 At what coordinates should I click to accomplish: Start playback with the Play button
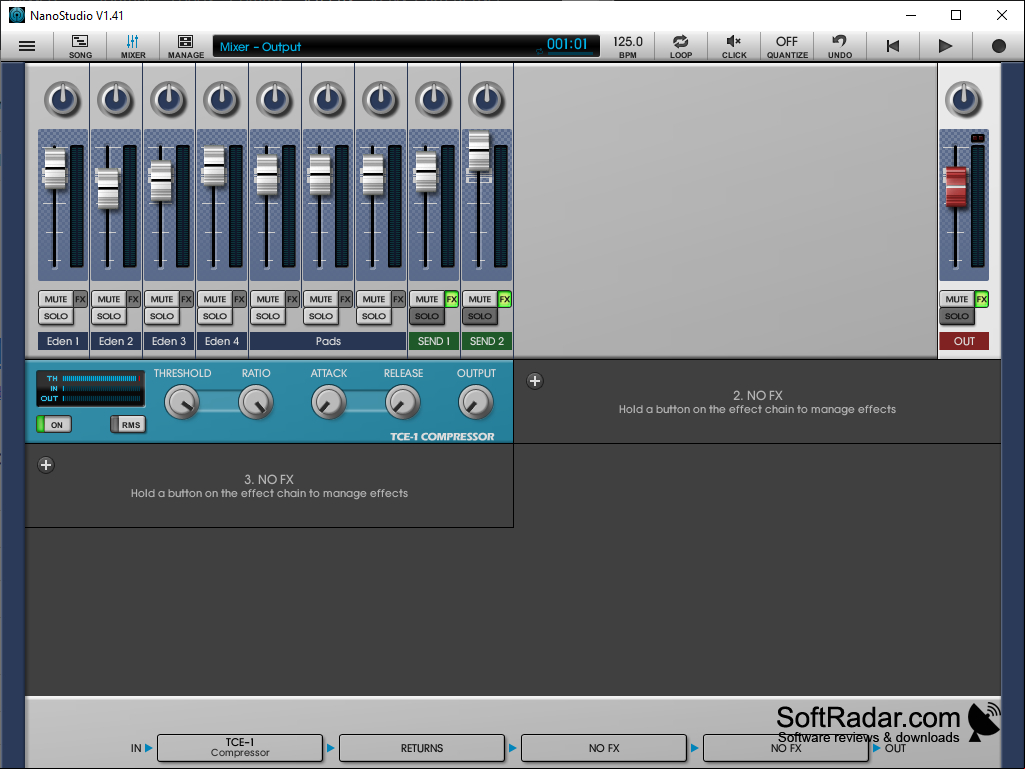(945, 46)
